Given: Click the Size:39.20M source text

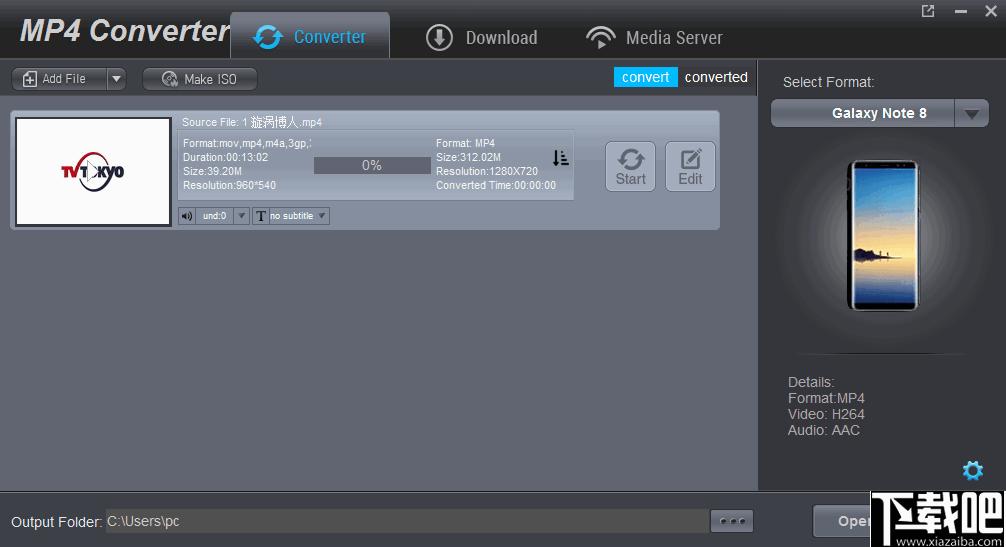Looking at the screenshot, I should tap(212, 171).
